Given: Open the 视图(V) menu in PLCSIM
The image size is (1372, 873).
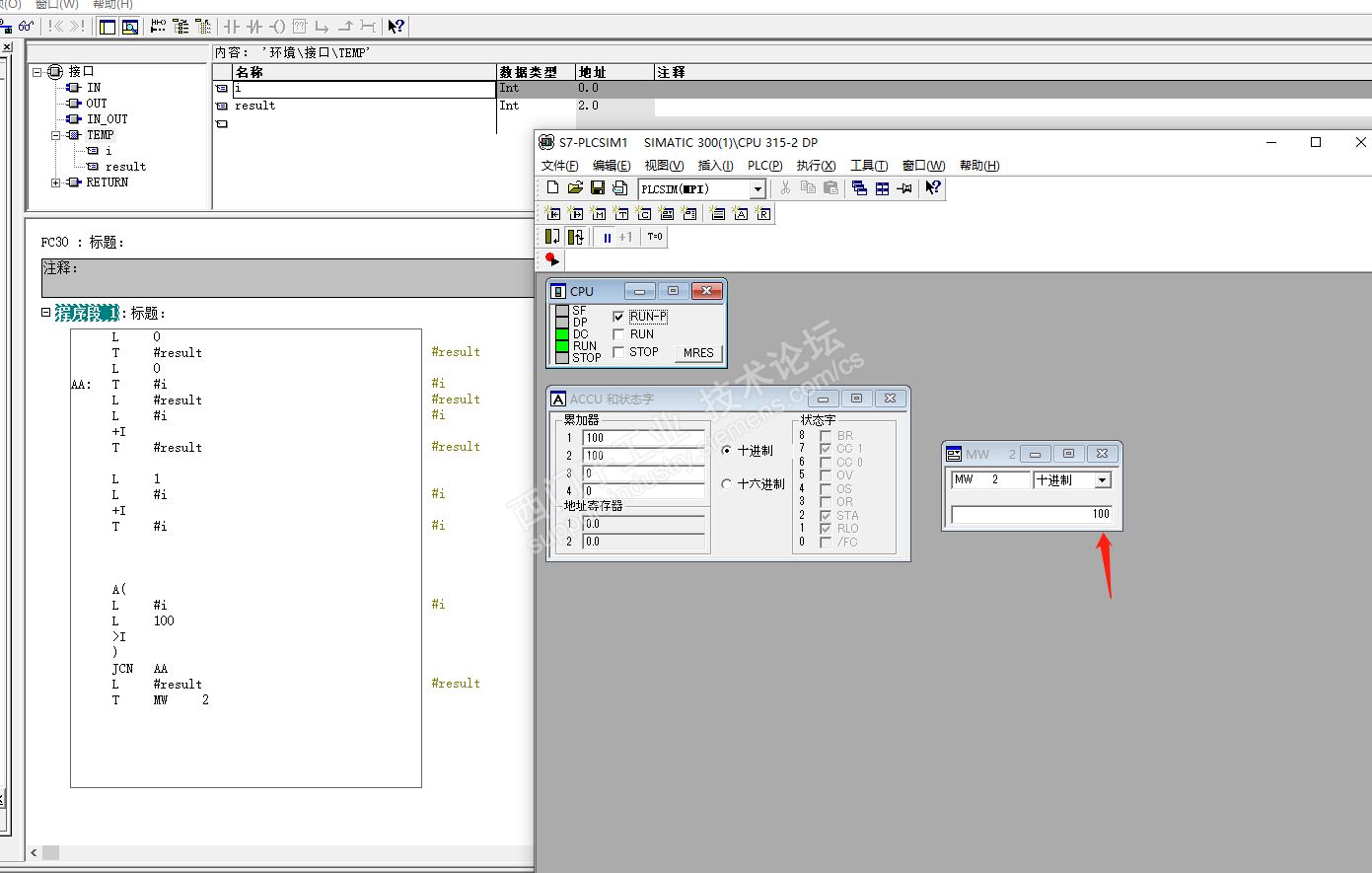Looking at the screenshot, I should 664,166.
